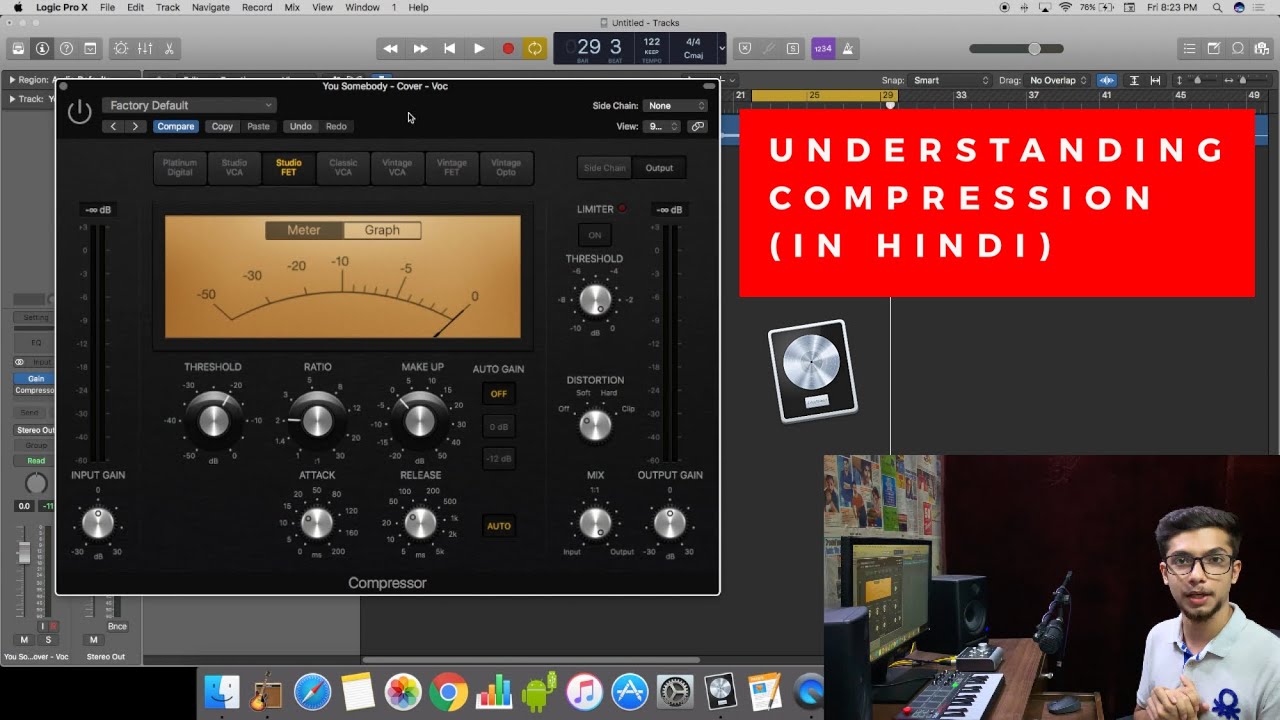1280x720 pixels.
Task: Select the Vintage FET compressor type
Action: click(x=452, y=168)
